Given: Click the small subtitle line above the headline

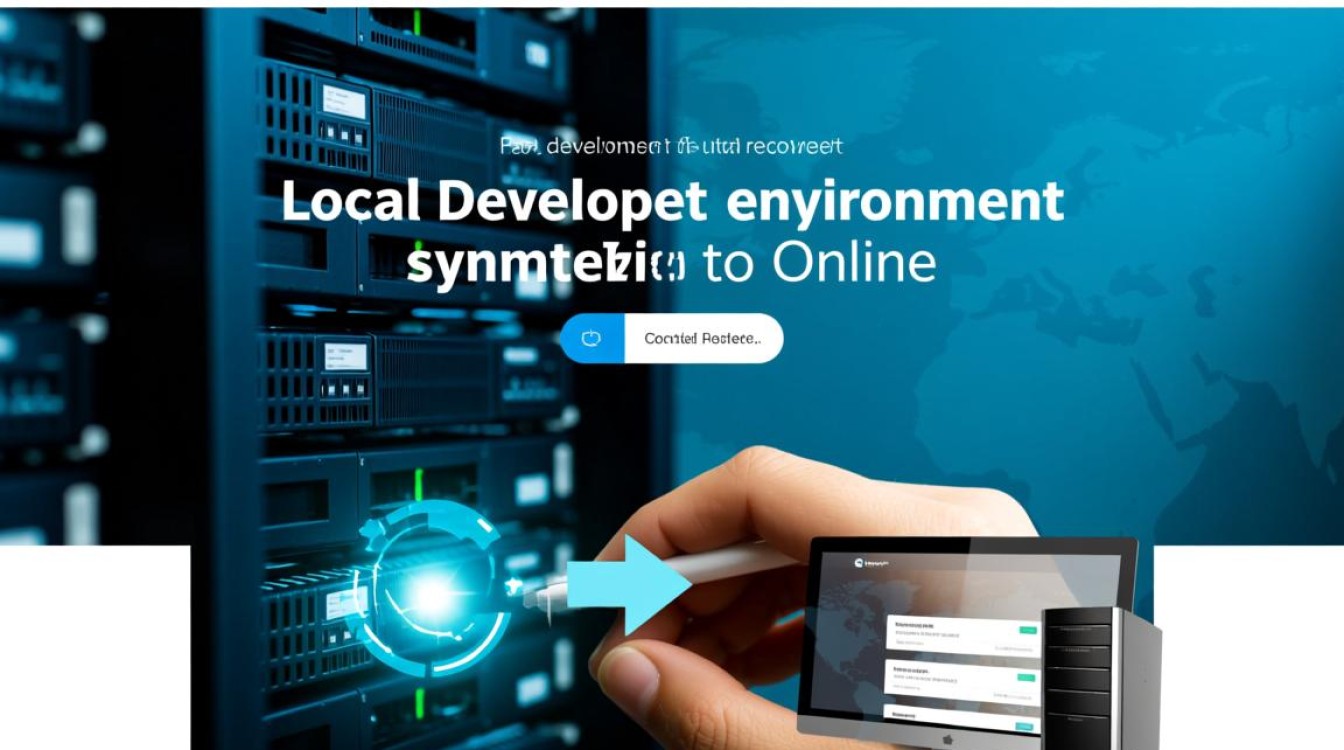Looking at the screenshot, I should click(670, 146).
